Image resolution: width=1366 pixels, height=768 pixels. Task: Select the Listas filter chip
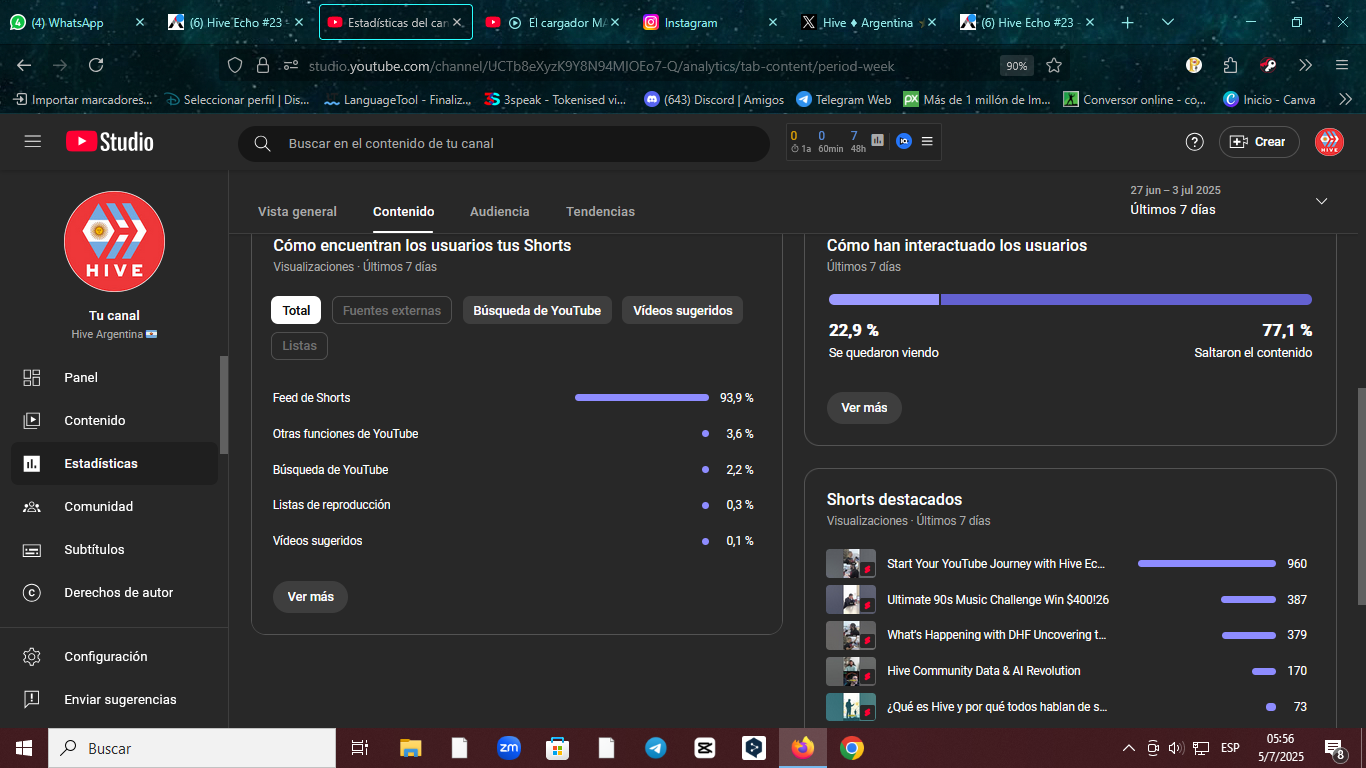pos(299,345)
